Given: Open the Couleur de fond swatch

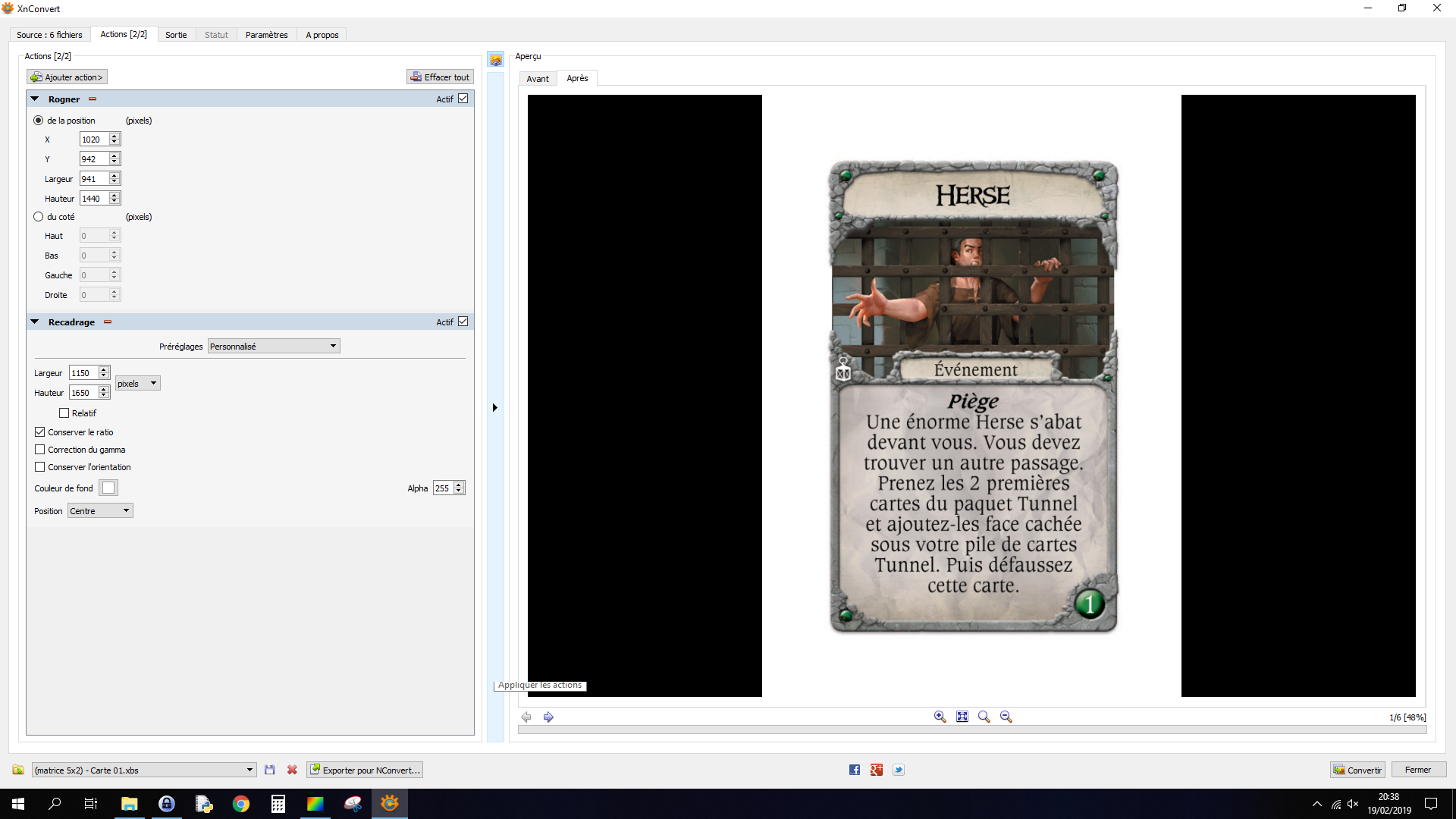Looking at the screenshot, I should pyautogui.click(x=108, y=488).
